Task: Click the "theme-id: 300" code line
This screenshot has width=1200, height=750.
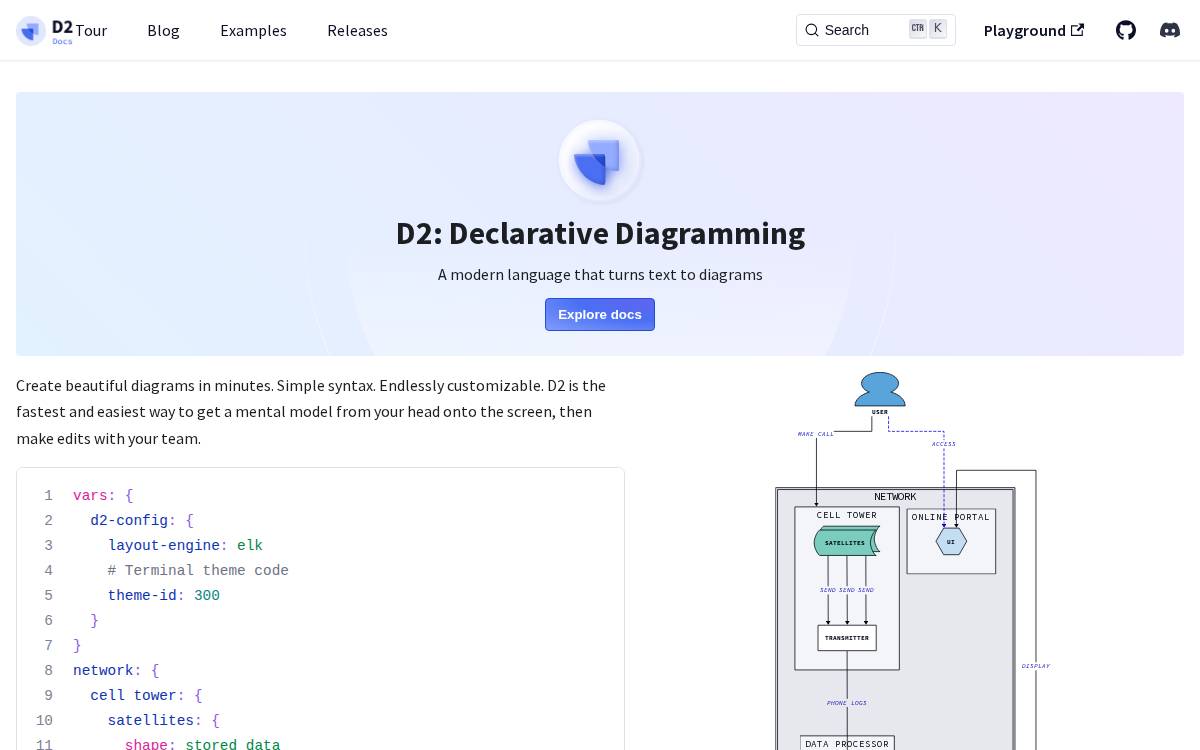Action: 164,595
